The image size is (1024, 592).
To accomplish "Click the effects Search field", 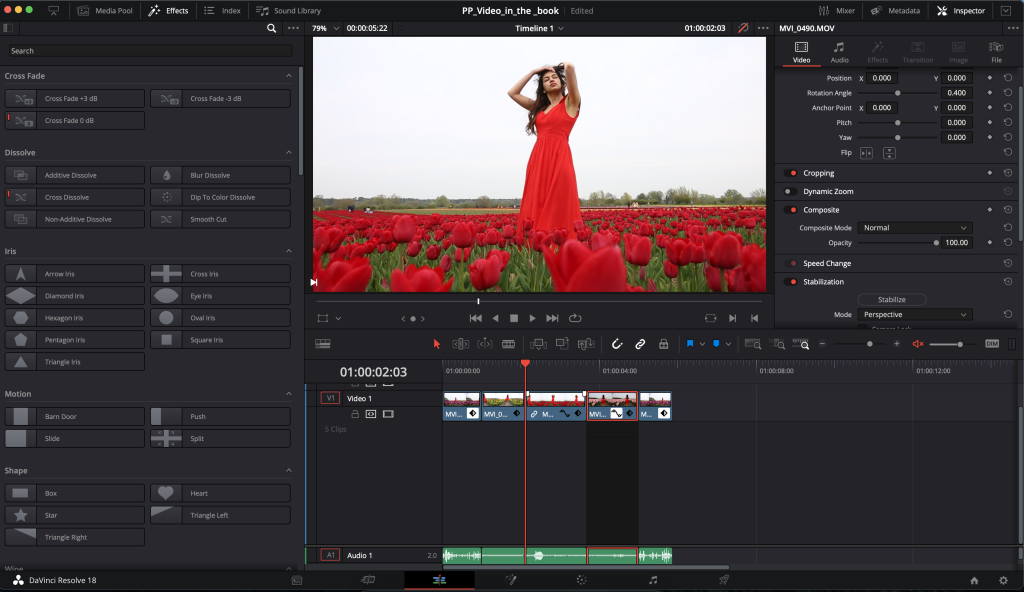I will tap(149, 50).
